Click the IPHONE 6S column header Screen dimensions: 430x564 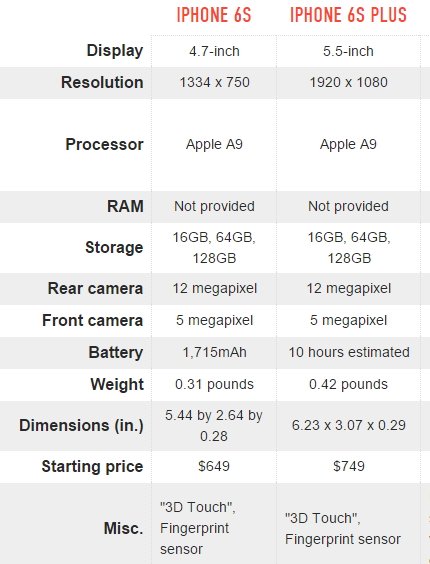pos(214,15)
